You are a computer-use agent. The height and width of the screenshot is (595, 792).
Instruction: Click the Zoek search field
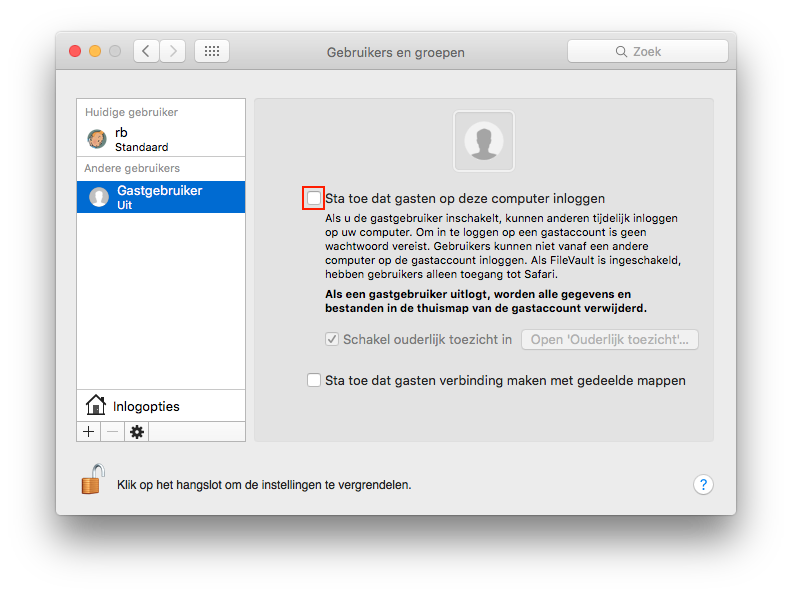(648, 52)
